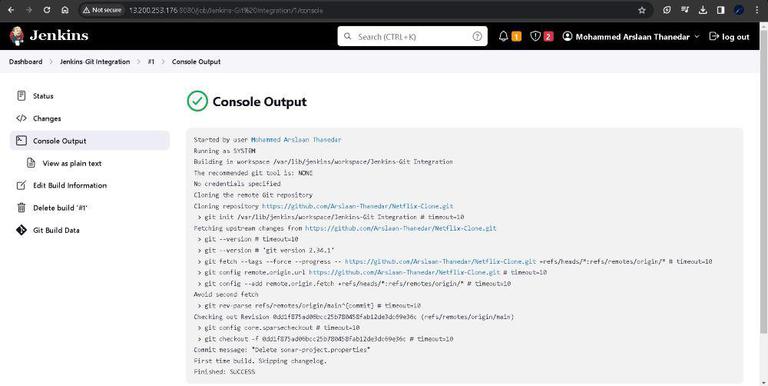Image resolution: width=768 pixels, height=386 pixels.
Task: Click 'Running as SYSTEM' line
Action: click(224, 151)
